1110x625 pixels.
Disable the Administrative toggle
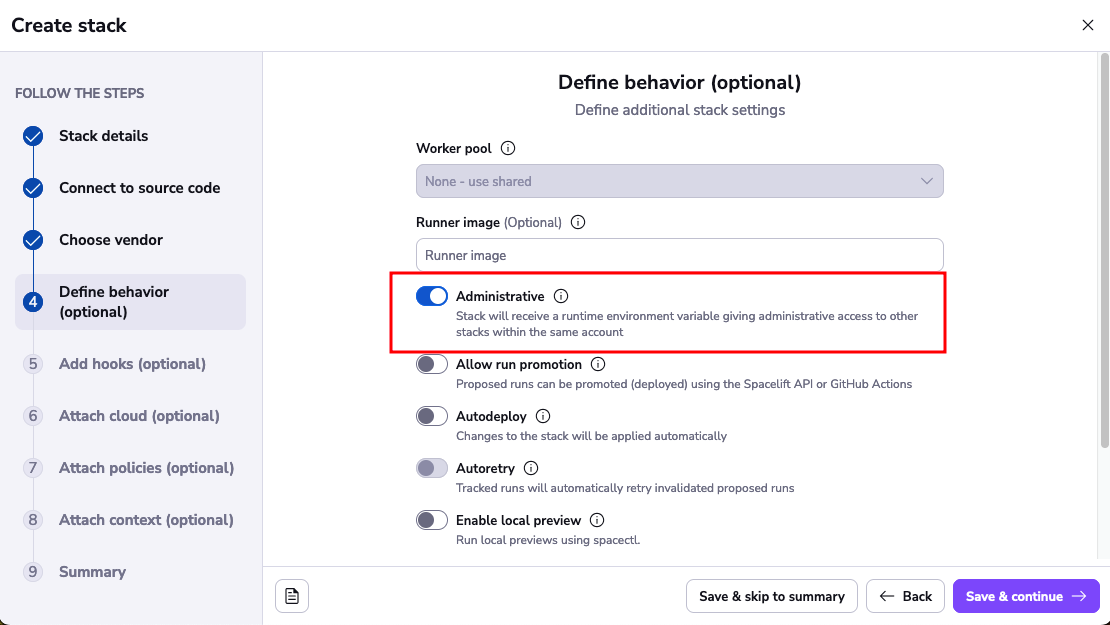tap(432, 296)
